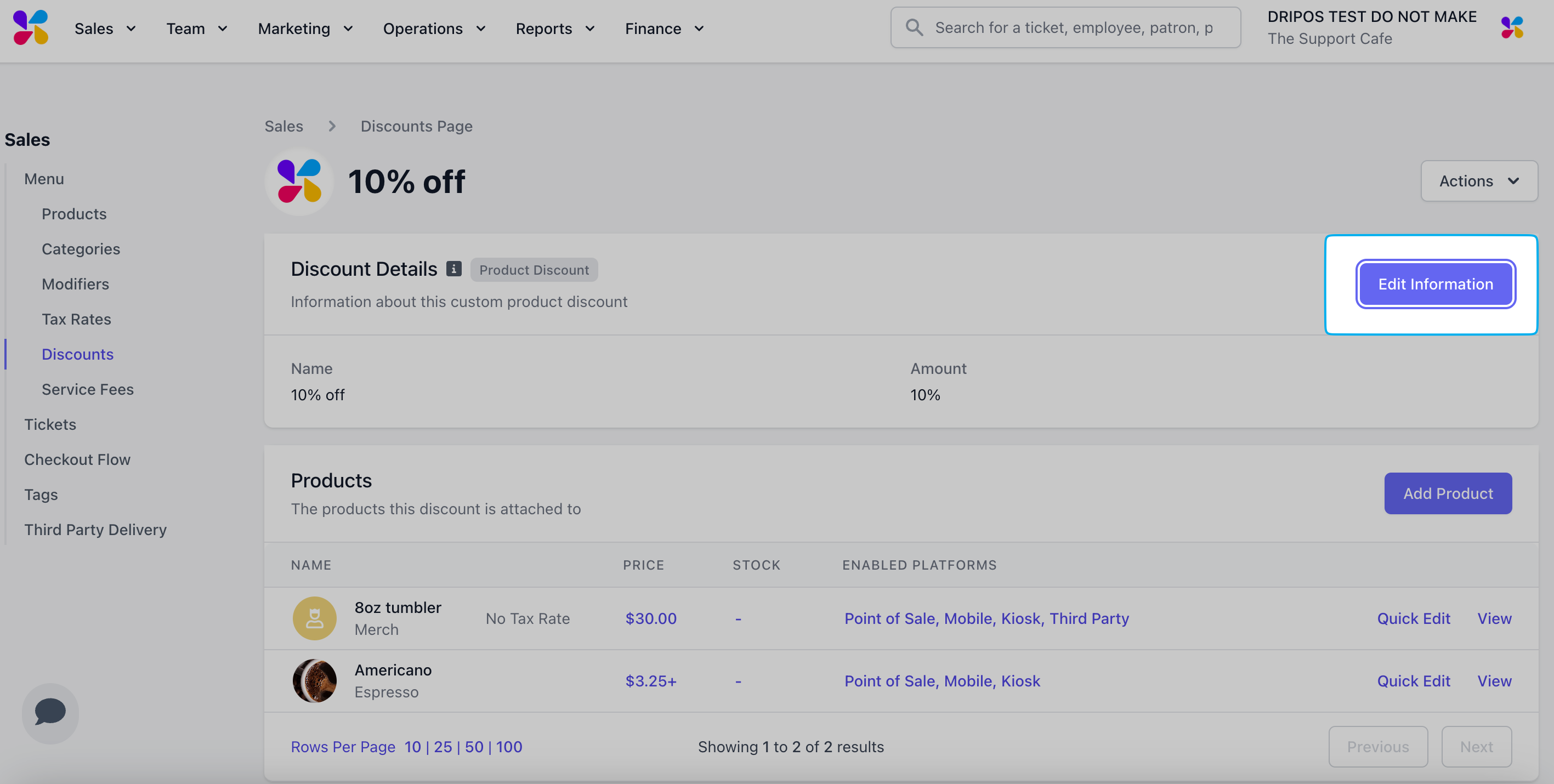Go to Tax Rates in sidebar

77,319
